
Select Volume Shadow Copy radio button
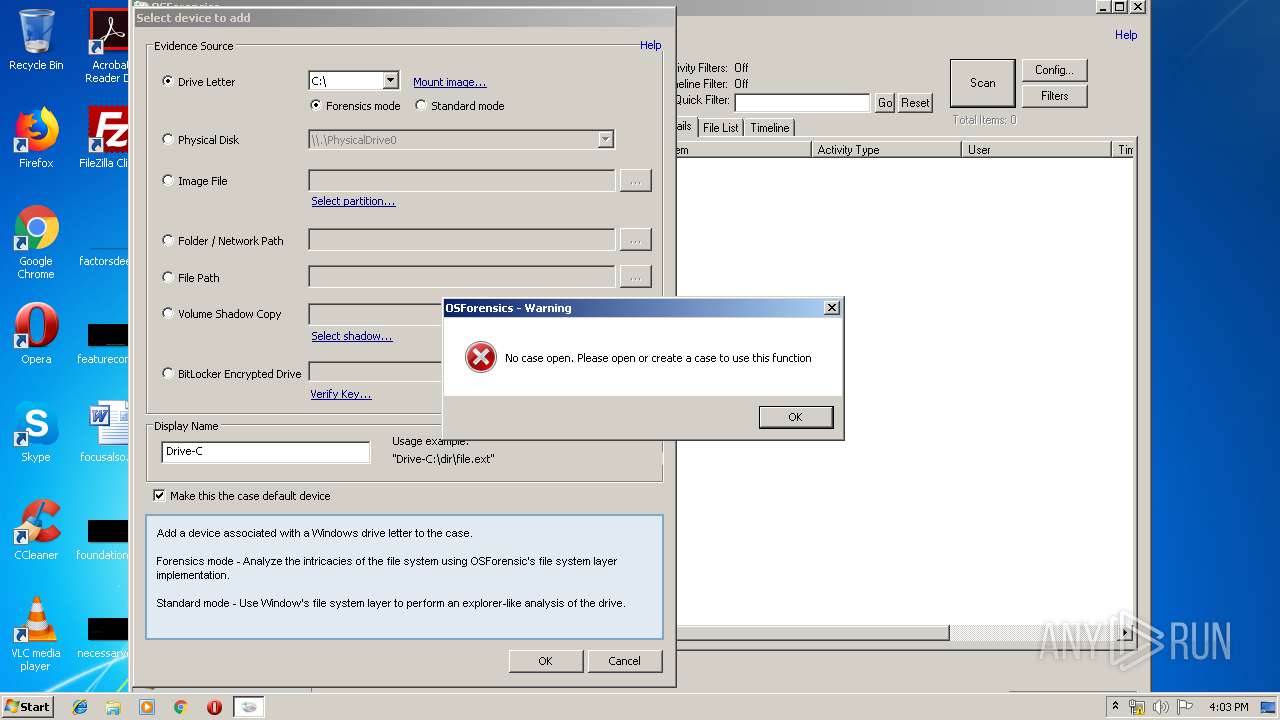(168, 313)
